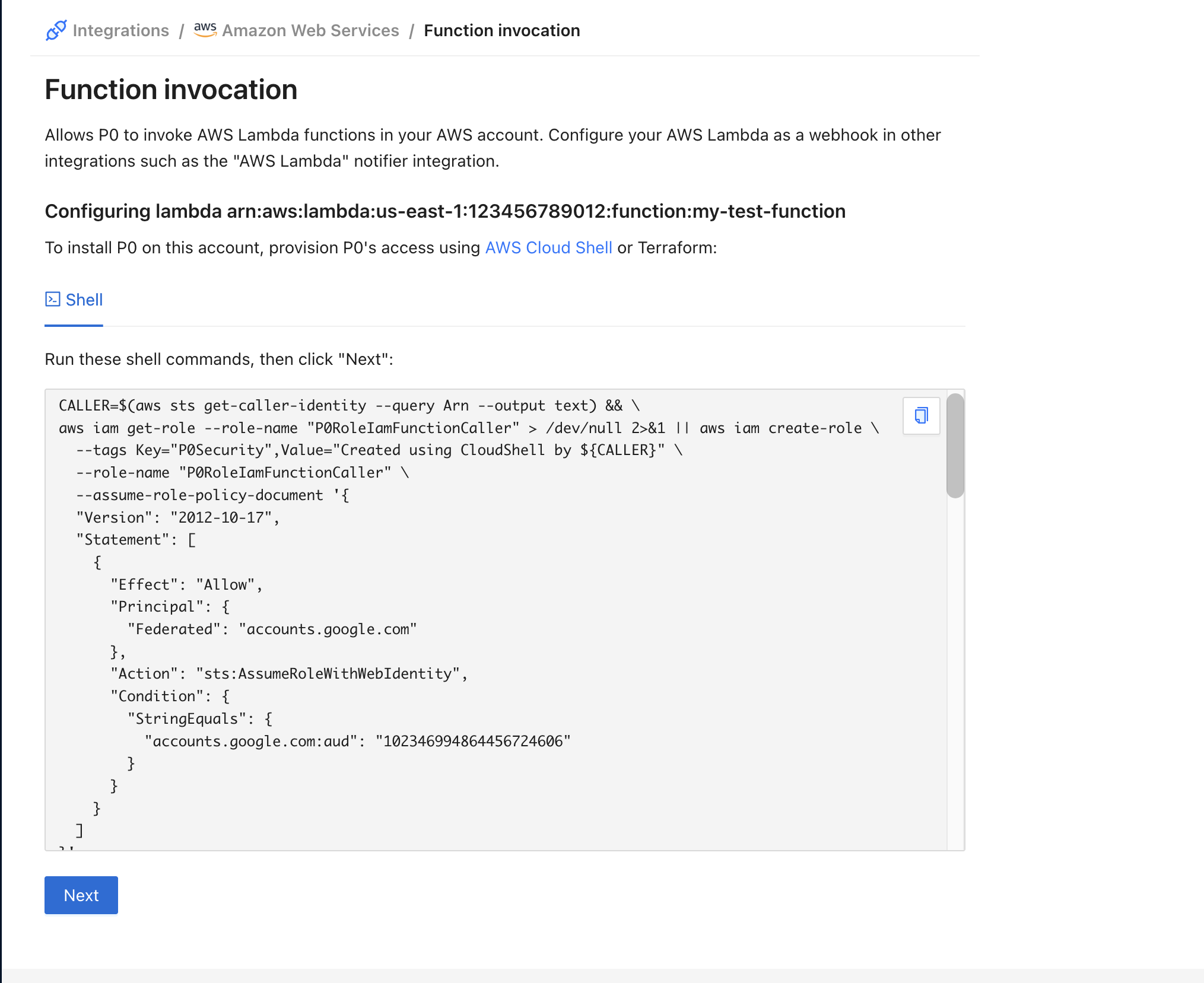Click the Configuring lambda ARN heading
This screenshot has height=983, width=1204.
pyautogui.click(x=445, y=211)
